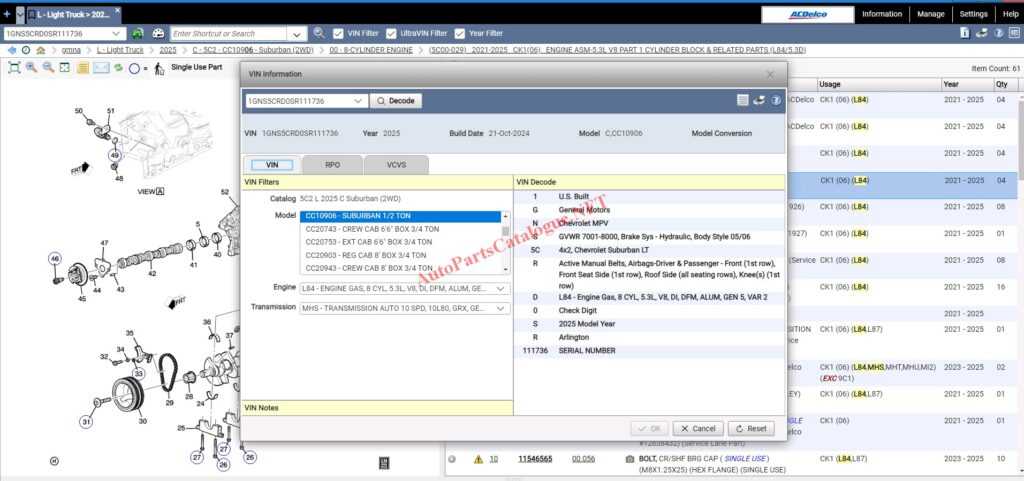This screenshot has width=1024, height=481.
Task: Open the yellow notes icon
Action: (x=82, y=67)
